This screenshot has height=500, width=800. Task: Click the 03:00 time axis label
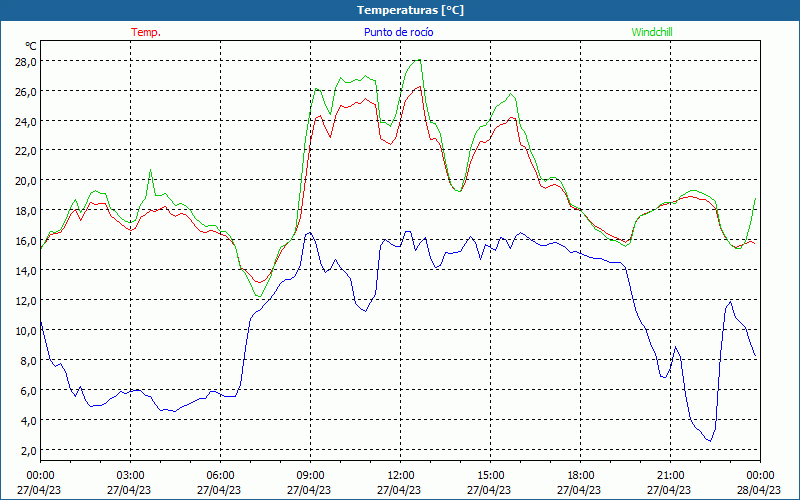130,475
